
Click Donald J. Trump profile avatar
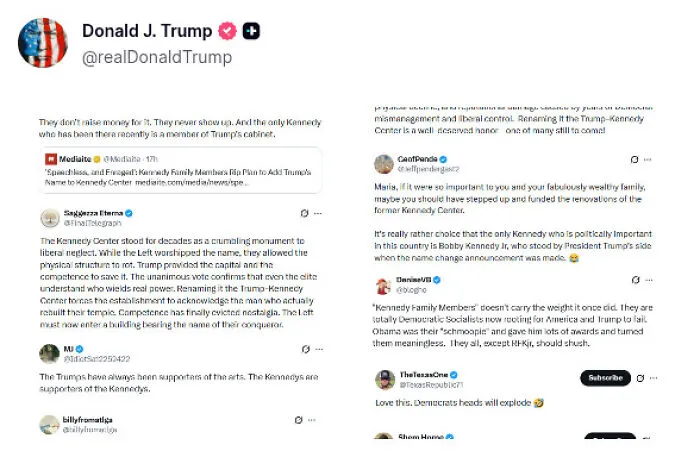[43, 43]
